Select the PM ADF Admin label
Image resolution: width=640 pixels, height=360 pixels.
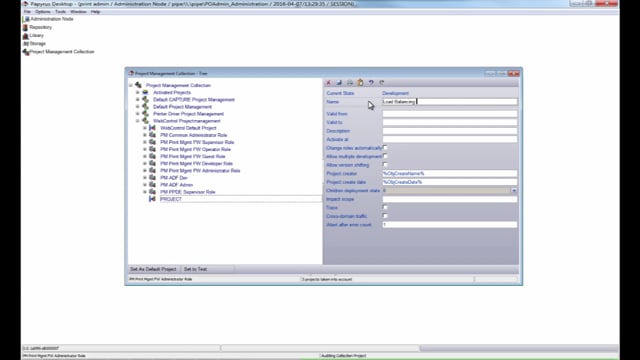pyautogui.click(x=176, y=184)
